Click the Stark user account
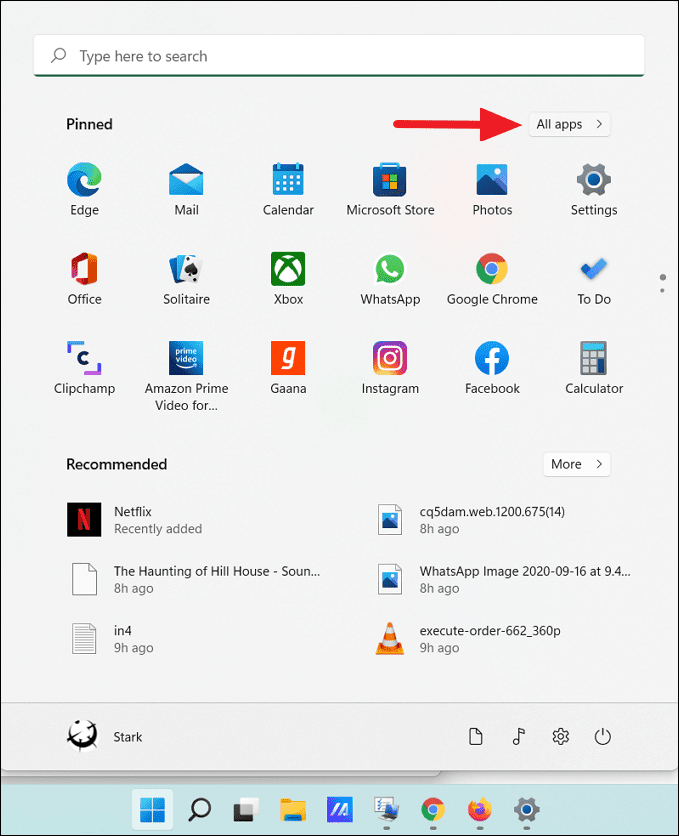679x836 pixels. pyautogui.click(x=106, y=737)
